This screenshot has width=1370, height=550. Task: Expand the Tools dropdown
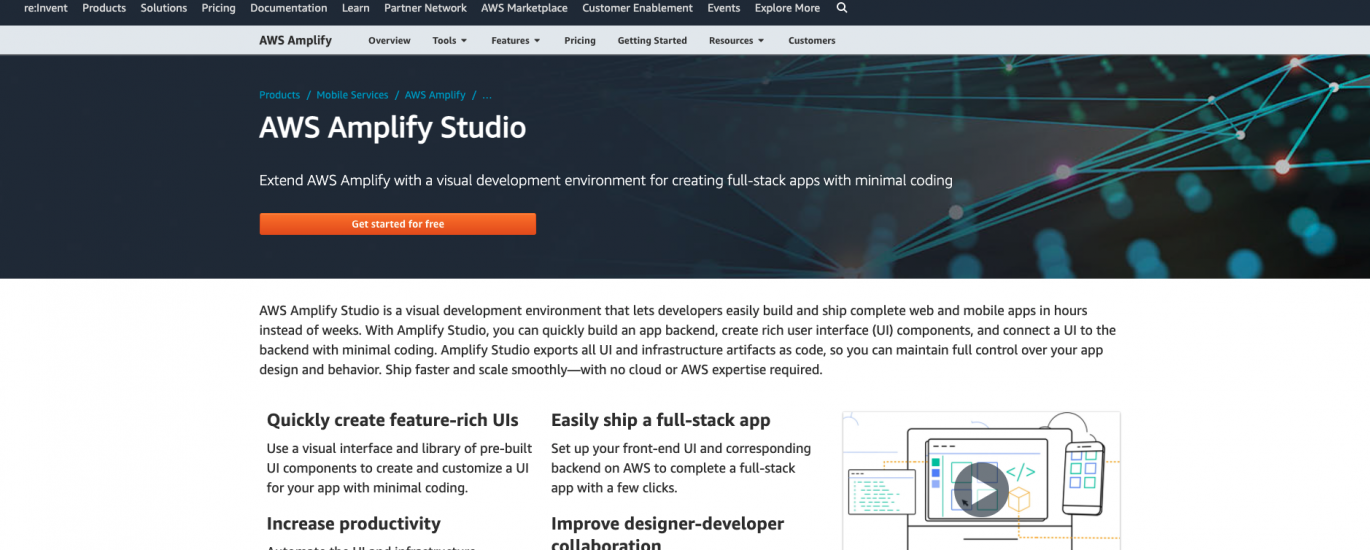(450, 41)
